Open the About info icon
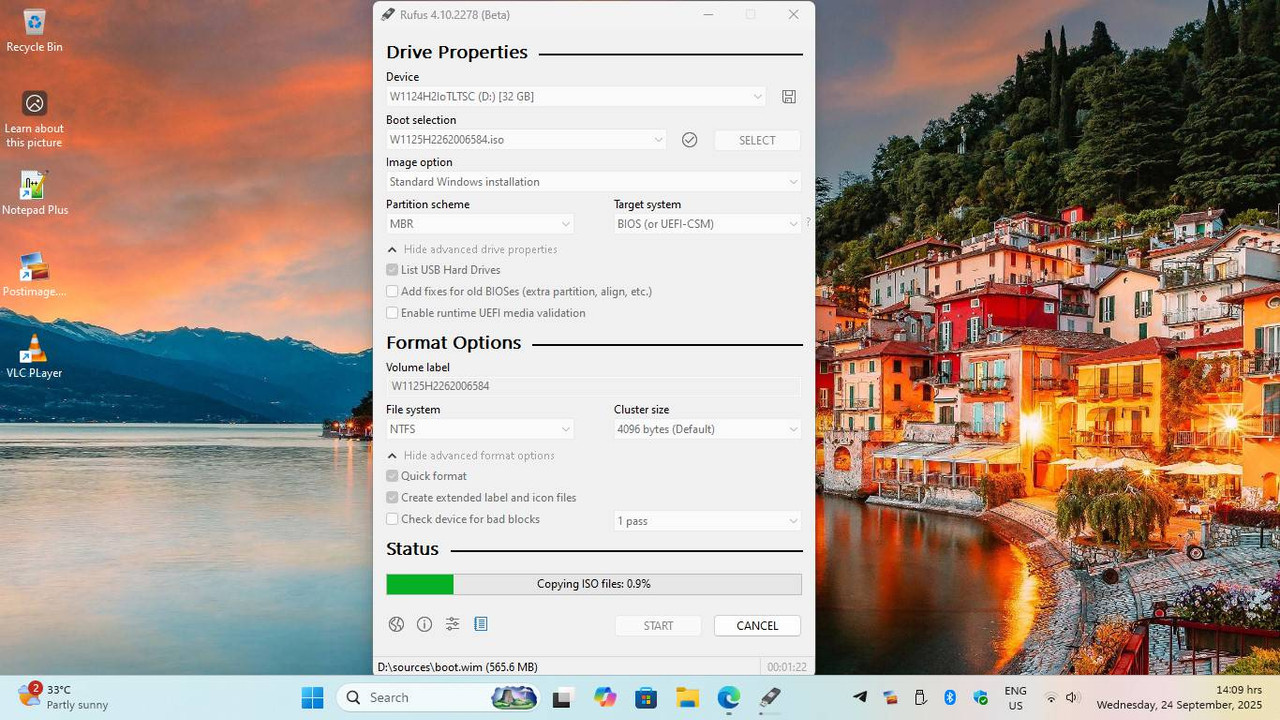This screenshot has width=1280, height=720. click(x=424, y=624)
